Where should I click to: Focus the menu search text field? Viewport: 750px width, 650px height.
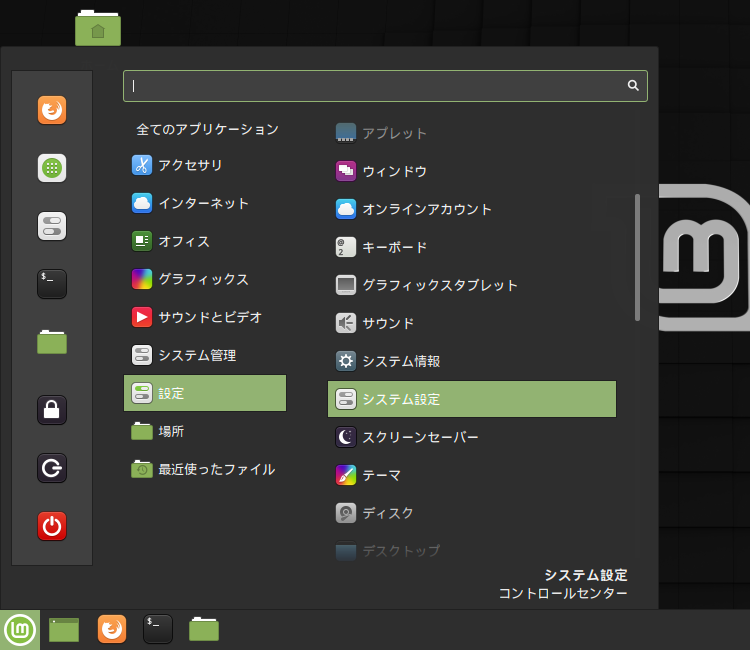click(385, 86)
